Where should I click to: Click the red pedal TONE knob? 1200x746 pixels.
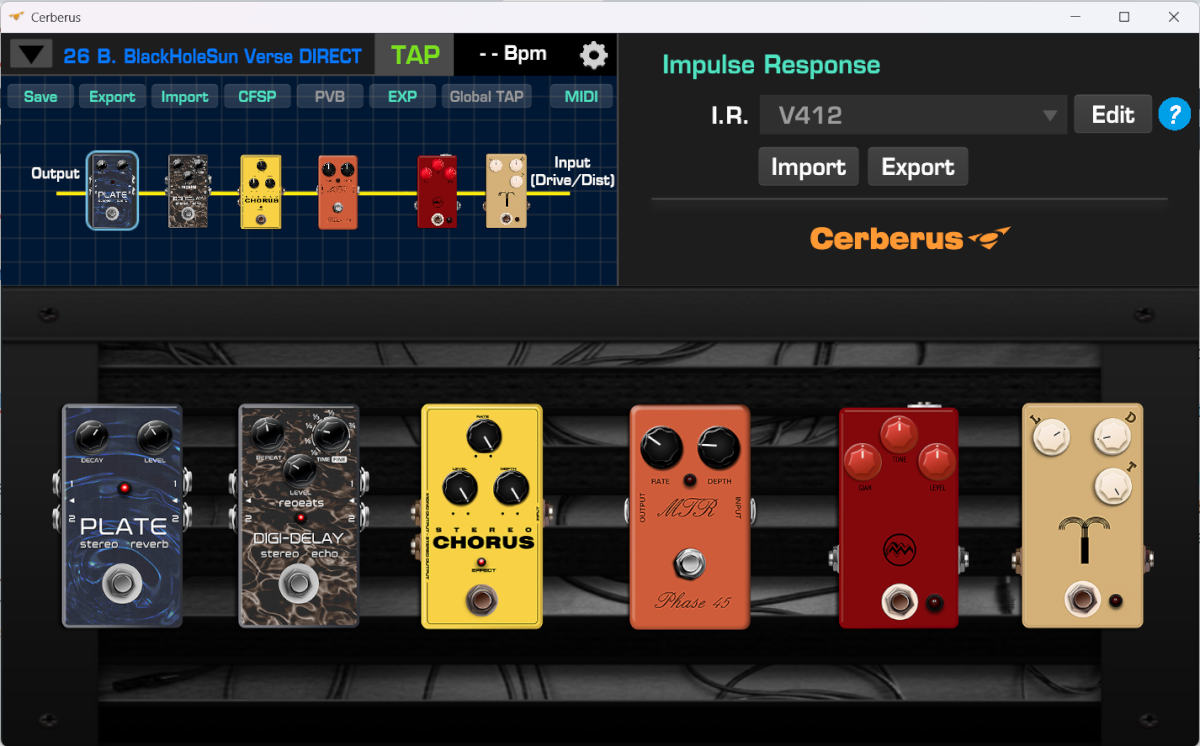point(899,435)
